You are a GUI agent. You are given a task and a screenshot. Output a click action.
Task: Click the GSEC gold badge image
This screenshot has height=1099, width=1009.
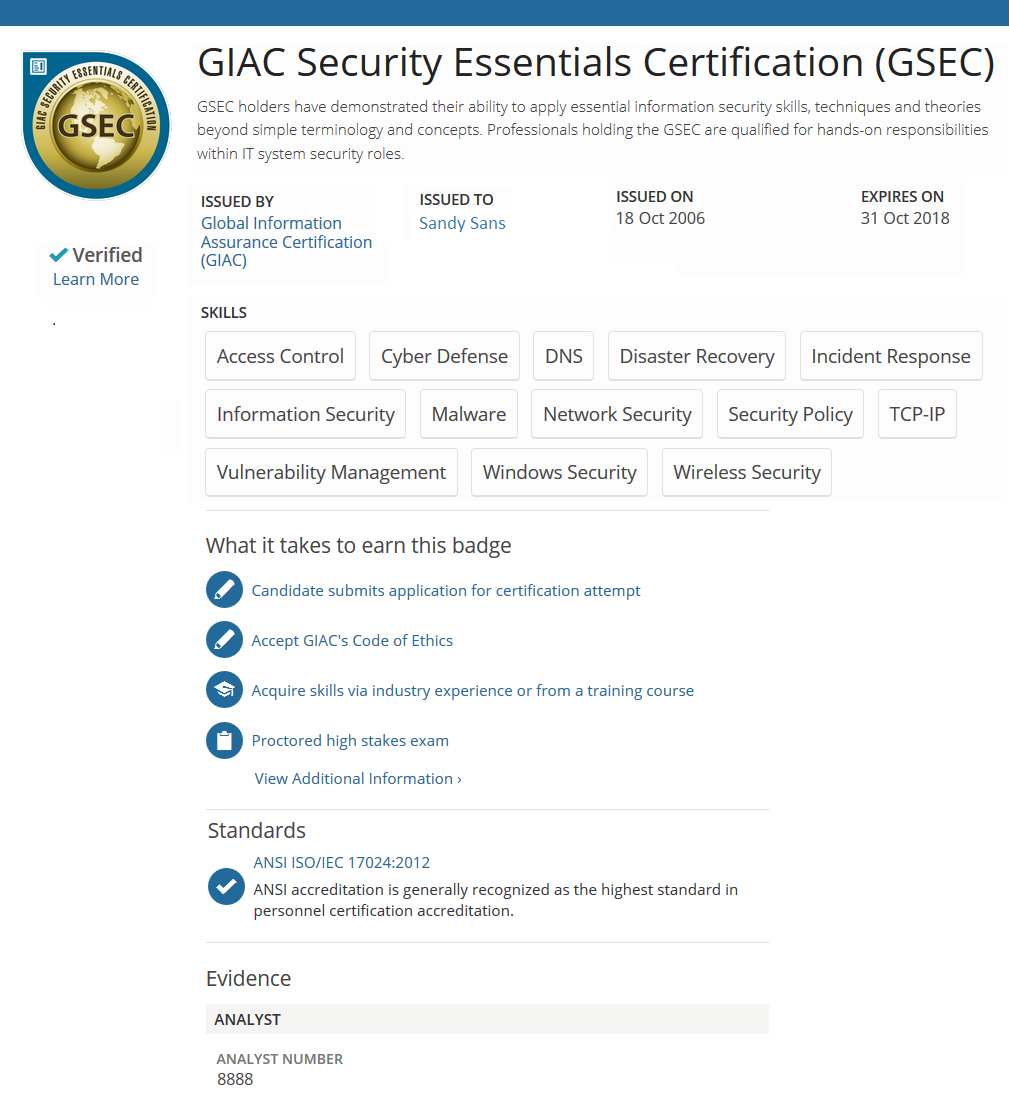coord(96,125)
